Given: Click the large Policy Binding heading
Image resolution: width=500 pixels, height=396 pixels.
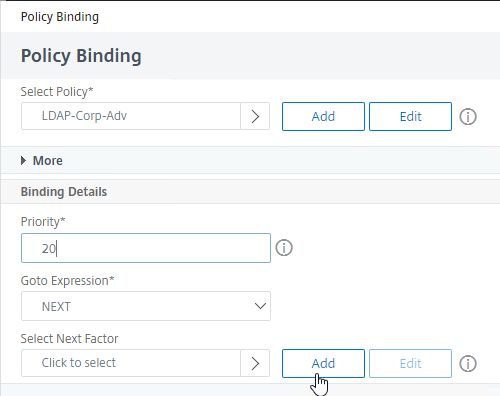Looking at the screenshot, I should [81, 56].
